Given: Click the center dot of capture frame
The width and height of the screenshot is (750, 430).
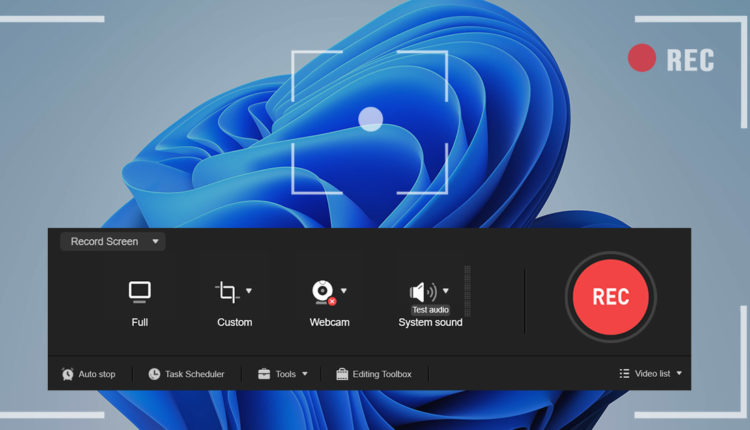Looking at the screenshot, I should pyautogui.click(x=371, y=120).
